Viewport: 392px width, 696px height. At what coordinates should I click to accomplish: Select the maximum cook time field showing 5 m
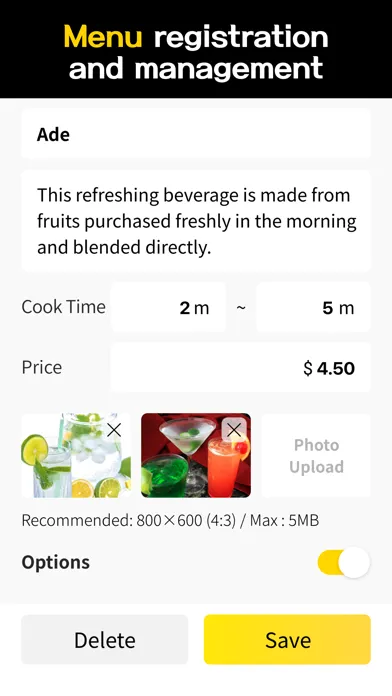tap(313, 307)
